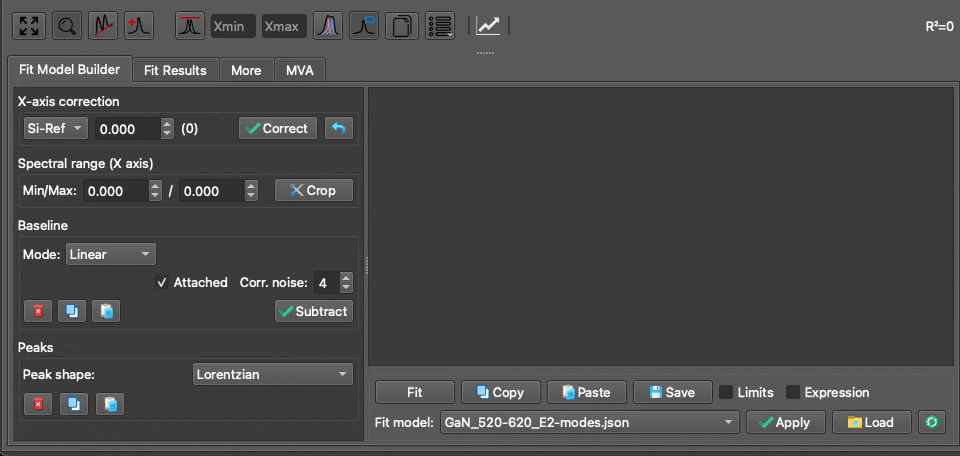The height and width of the screenshot is (456, 960).
Task: Click the Corr. noise stepper arrows
Action: click(x=347, y=283)
